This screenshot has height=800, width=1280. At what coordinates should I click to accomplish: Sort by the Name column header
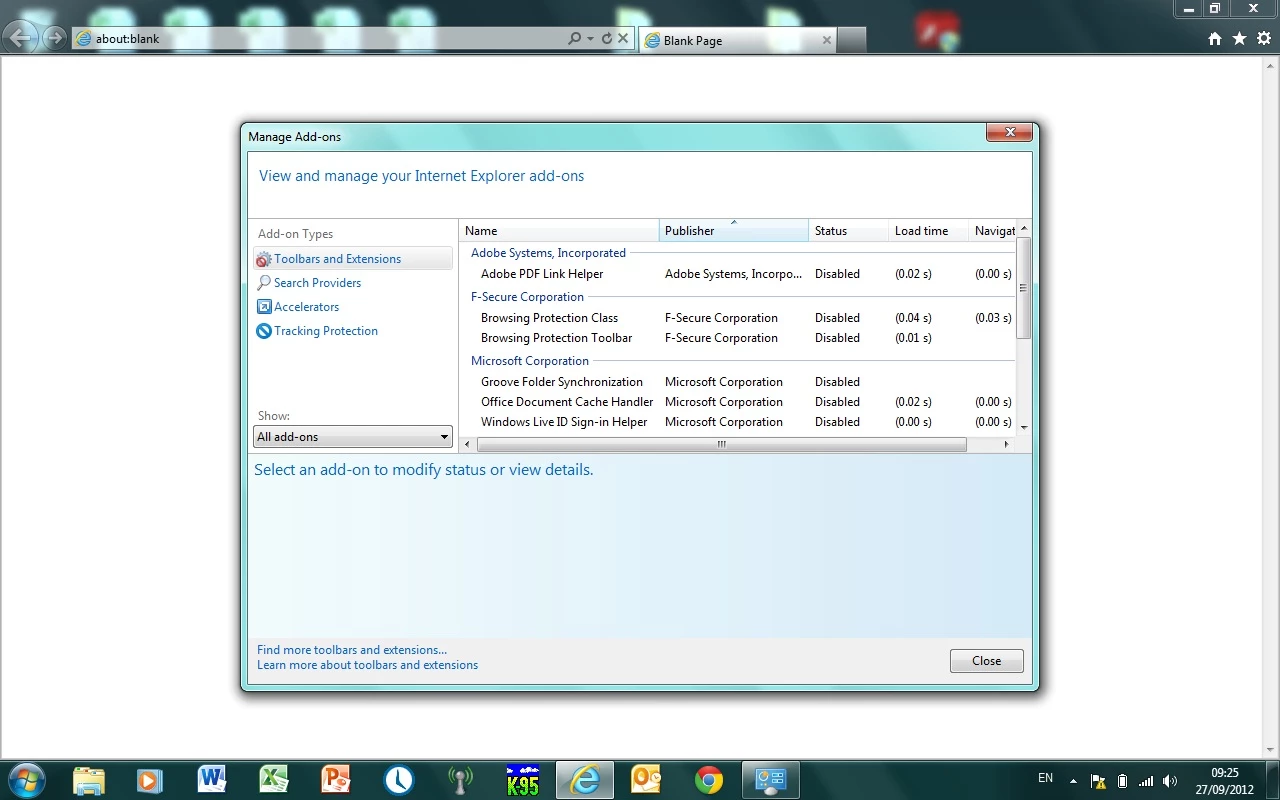[x=559, y=231]
